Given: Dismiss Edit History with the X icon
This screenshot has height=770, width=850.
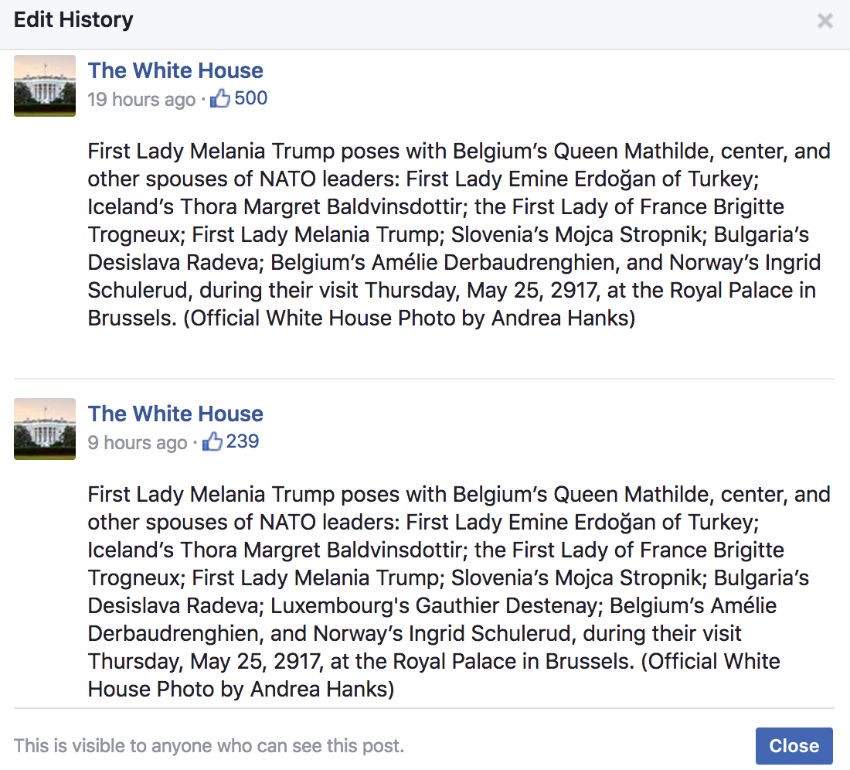Looking at the screenshot, I should (825, 21).
